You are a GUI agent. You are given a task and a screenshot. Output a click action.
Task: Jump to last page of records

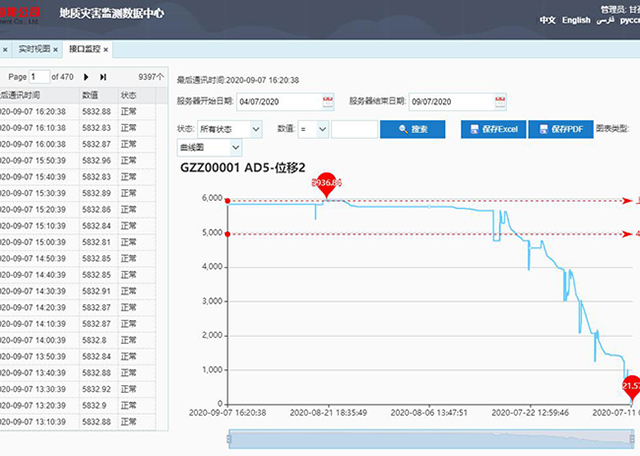tap(103, 77)
